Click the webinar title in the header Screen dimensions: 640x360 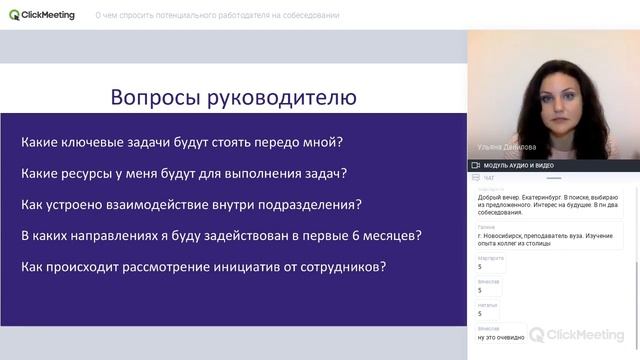pos(217,15)
